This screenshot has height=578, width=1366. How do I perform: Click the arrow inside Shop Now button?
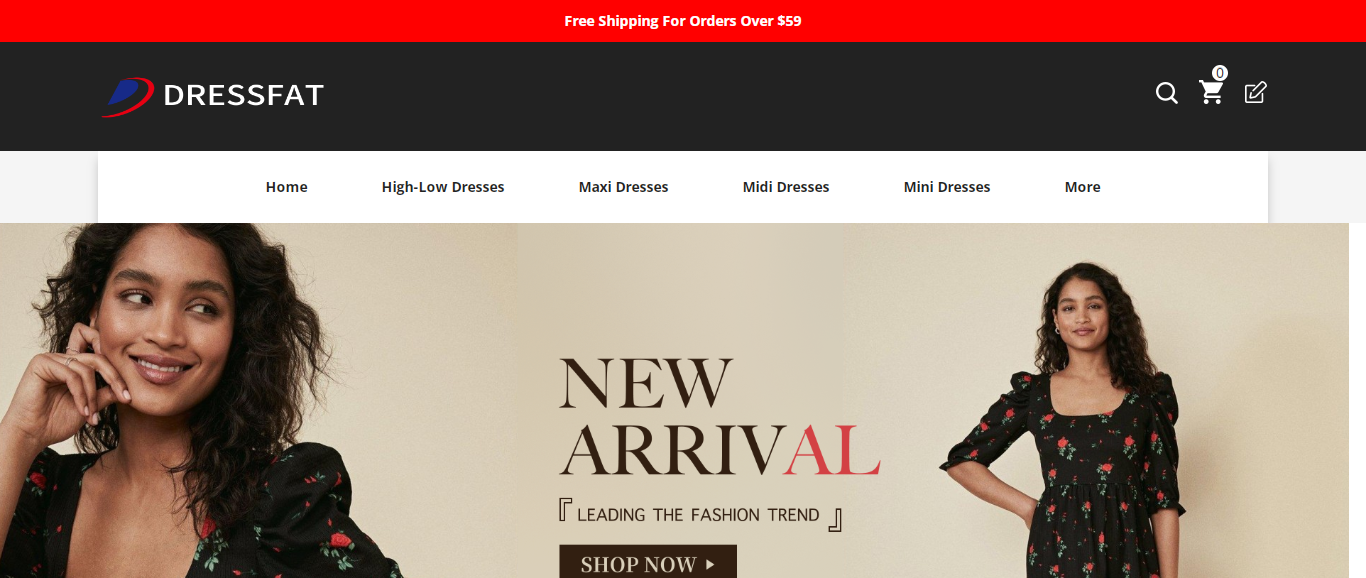710,565
